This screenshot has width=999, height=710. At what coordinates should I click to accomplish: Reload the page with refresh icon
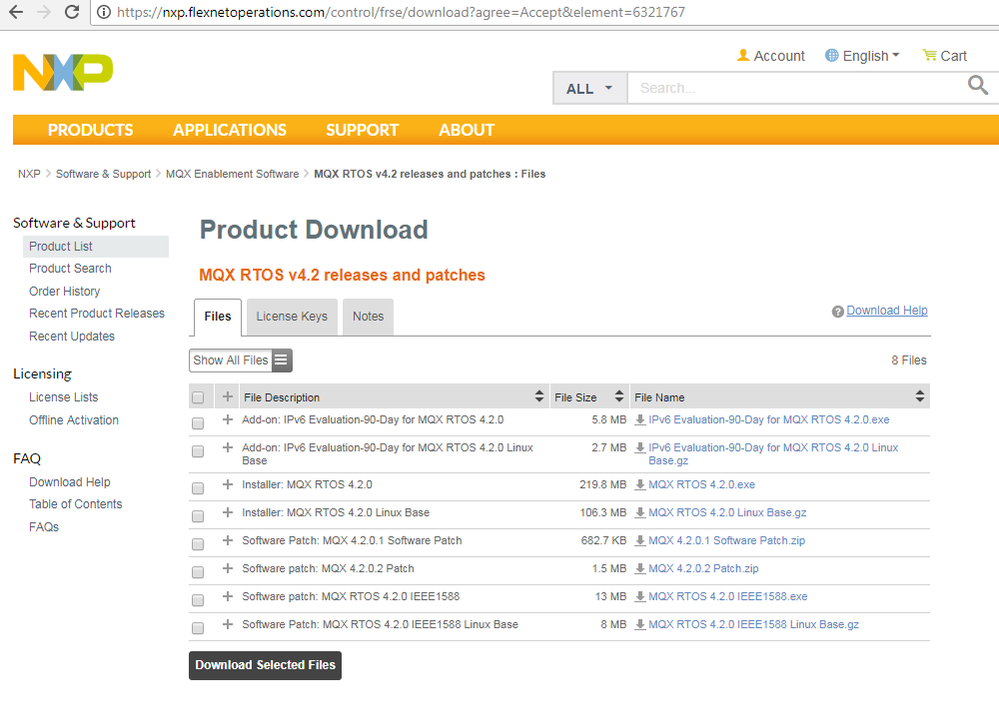pos(72,12)
